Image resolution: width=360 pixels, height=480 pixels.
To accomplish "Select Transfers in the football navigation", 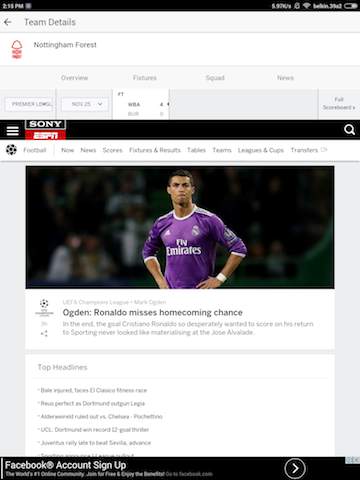I will pyautogui.click(x=304, y=150).
